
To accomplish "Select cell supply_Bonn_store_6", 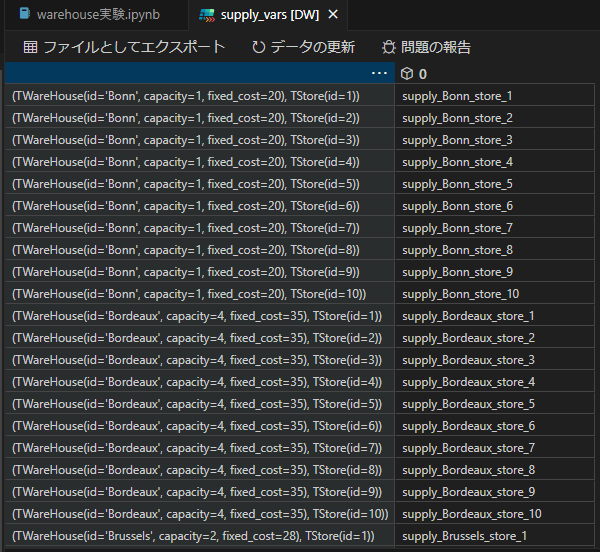I will pyautogui.click(x=494, y=206).
